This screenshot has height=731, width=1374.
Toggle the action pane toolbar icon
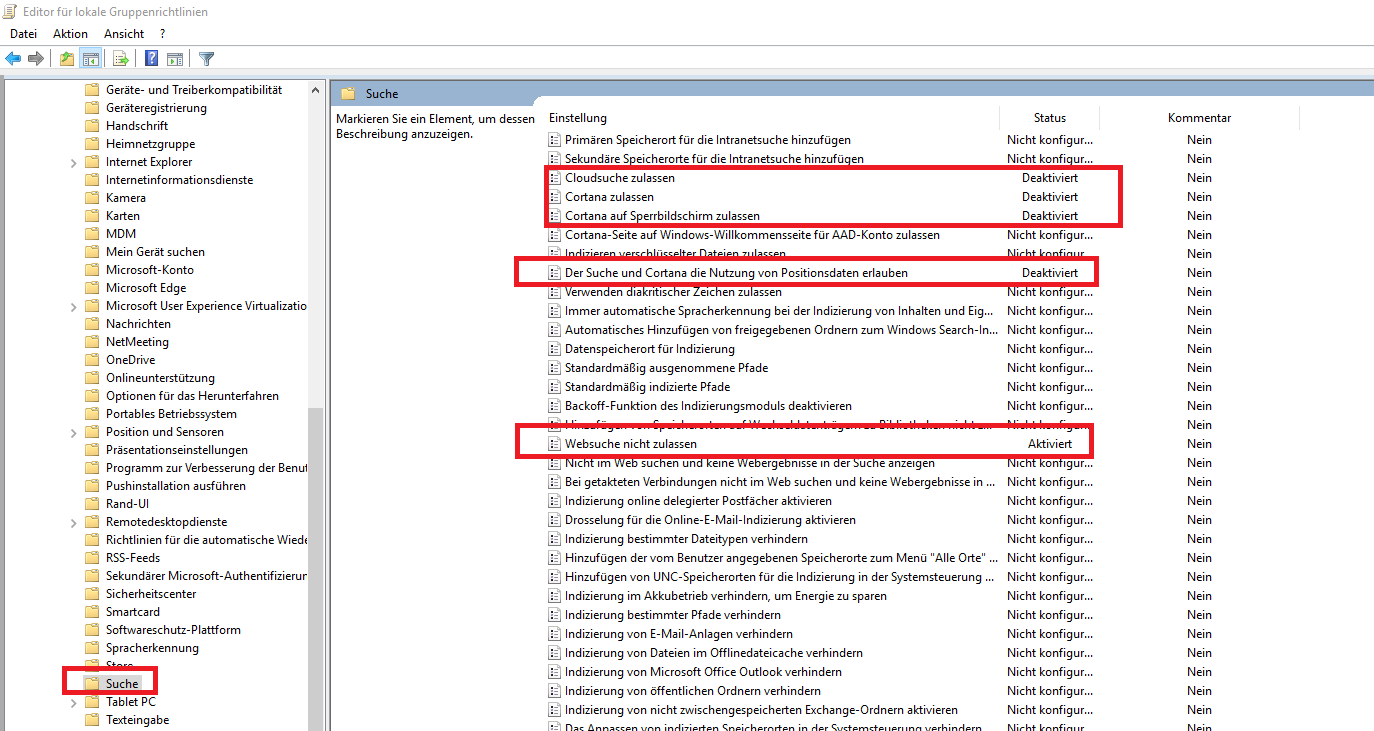pos(175,58)
